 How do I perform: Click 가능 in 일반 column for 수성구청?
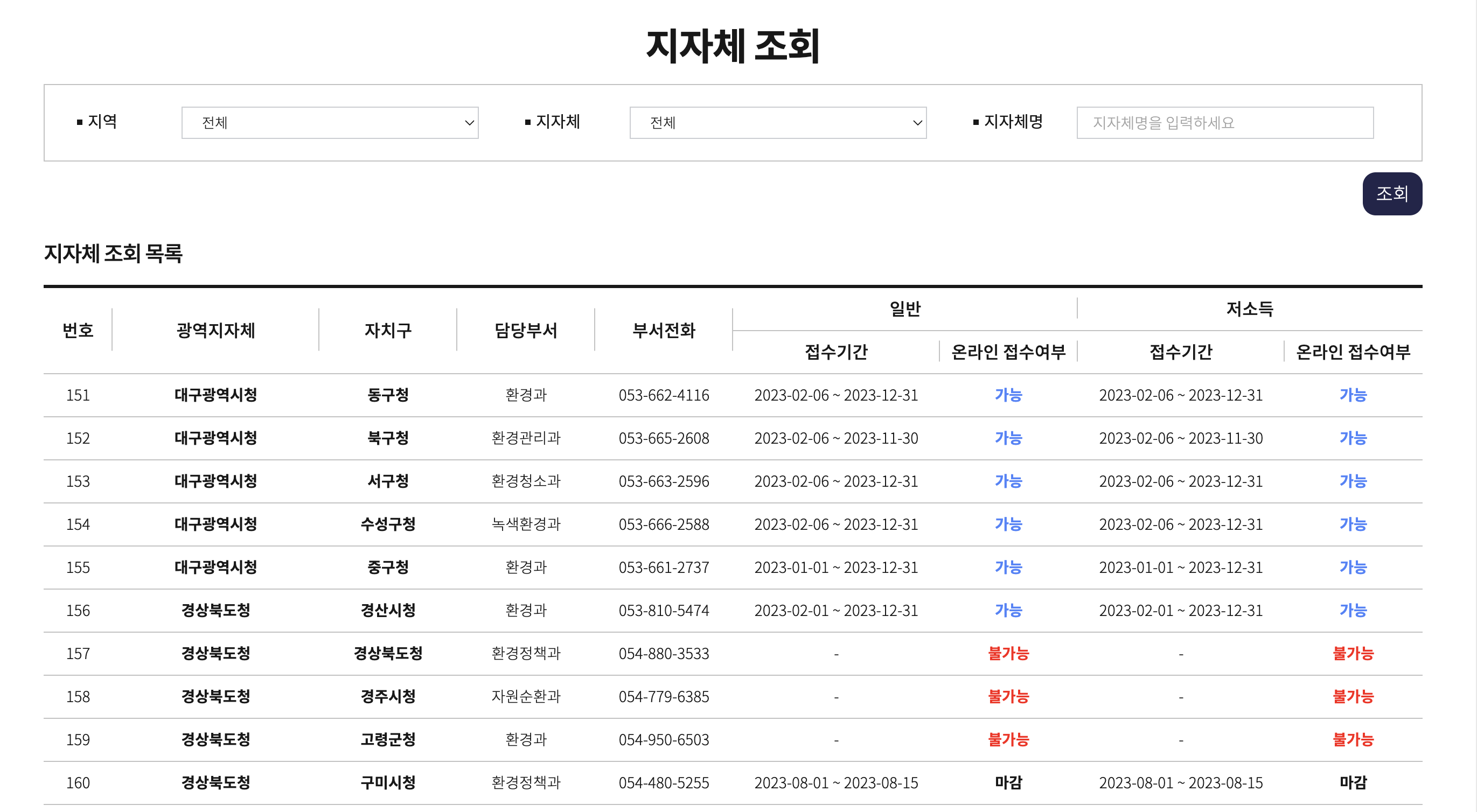click(1008, 524)
